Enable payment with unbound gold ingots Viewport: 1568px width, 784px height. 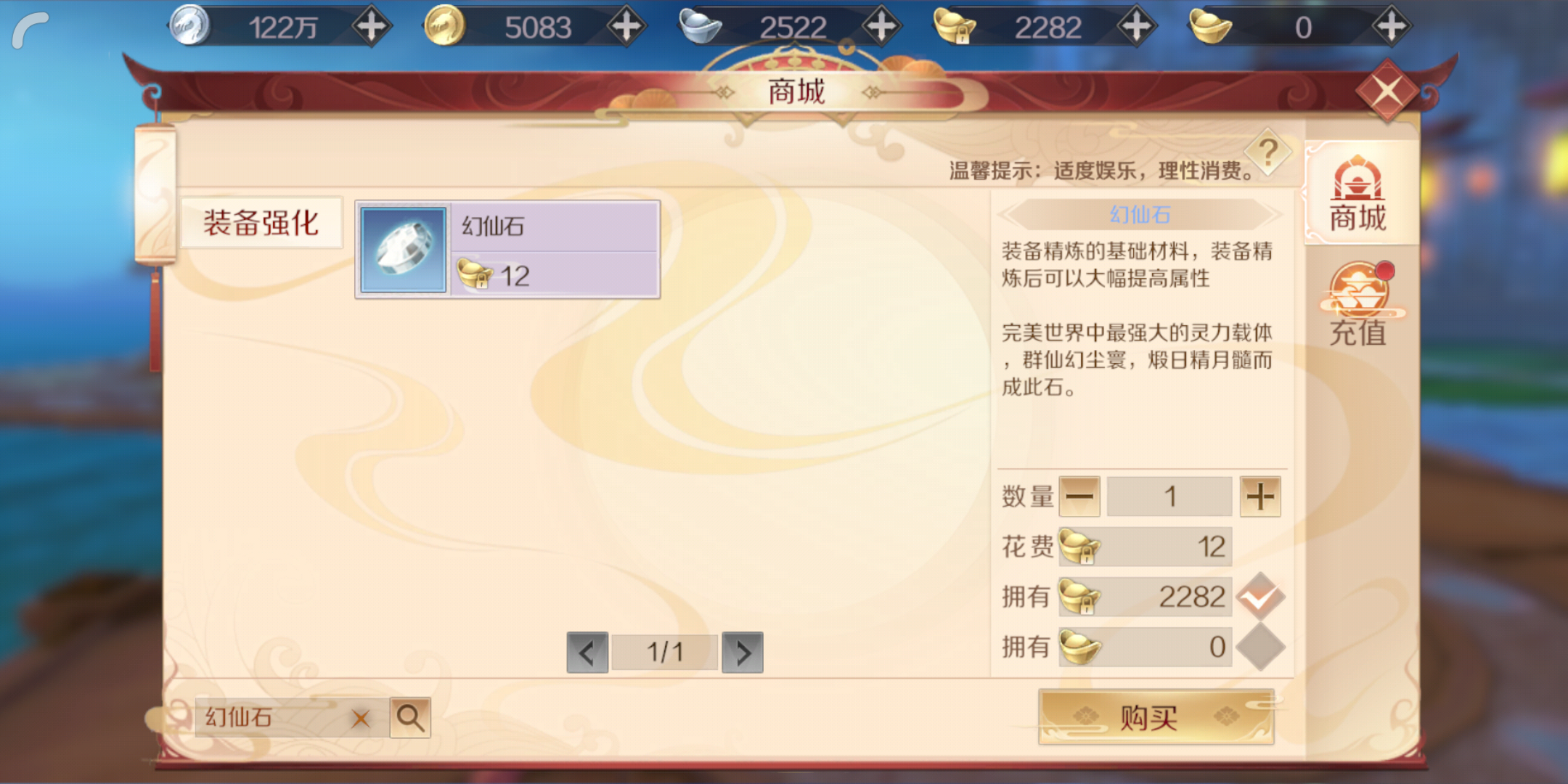(1261, 646)
